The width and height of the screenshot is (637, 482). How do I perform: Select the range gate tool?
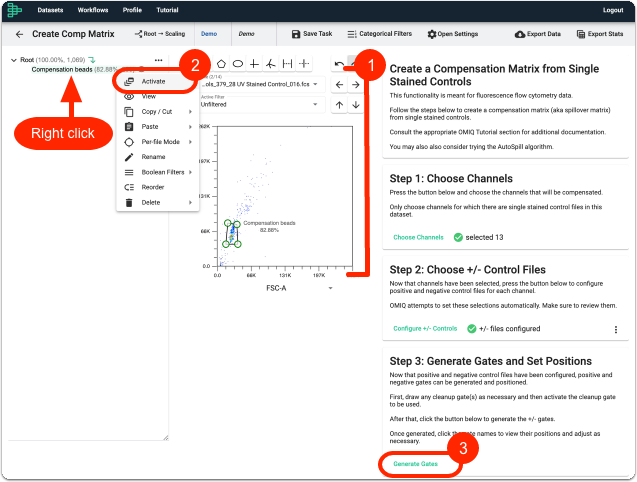[x=287, y=64]
